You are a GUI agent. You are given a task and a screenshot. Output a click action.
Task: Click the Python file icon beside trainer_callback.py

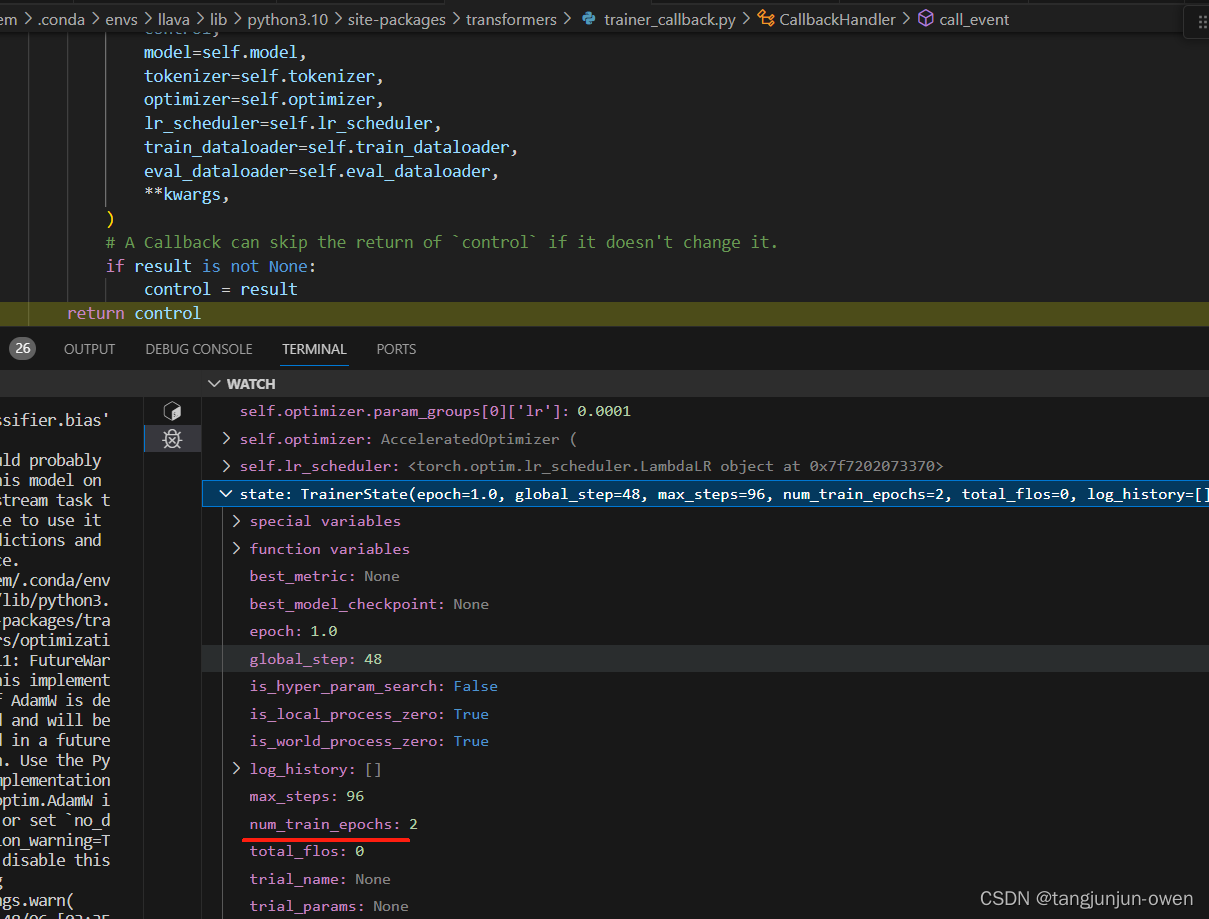coord(589,19)
